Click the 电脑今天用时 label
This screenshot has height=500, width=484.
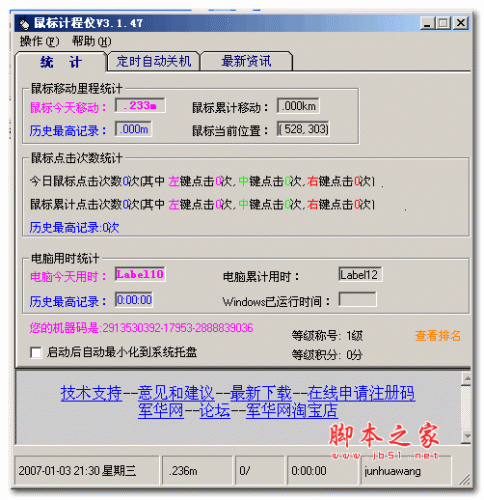(x=68, y=277)
